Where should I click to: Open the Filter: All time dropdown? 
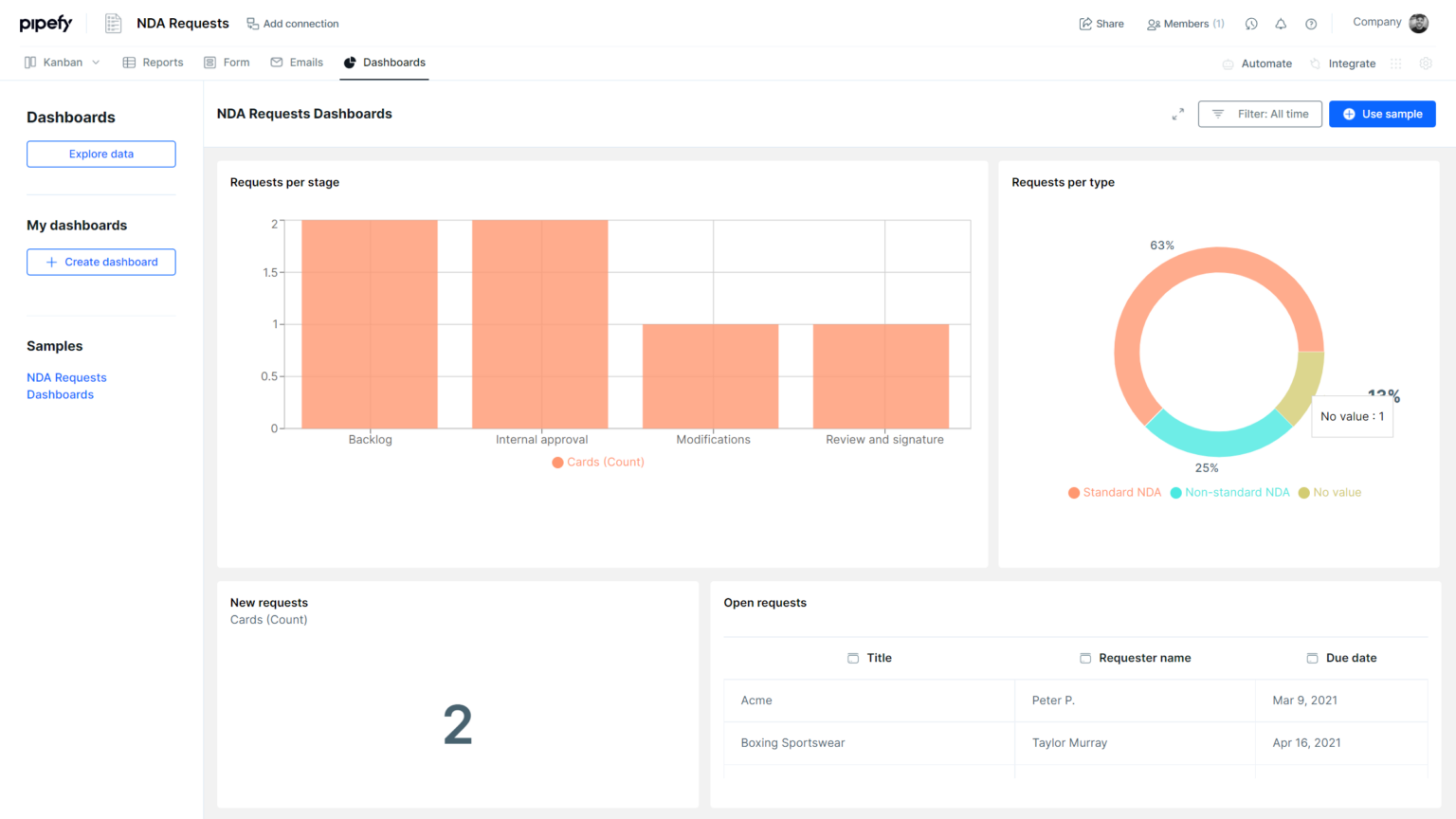point(1260,114)
